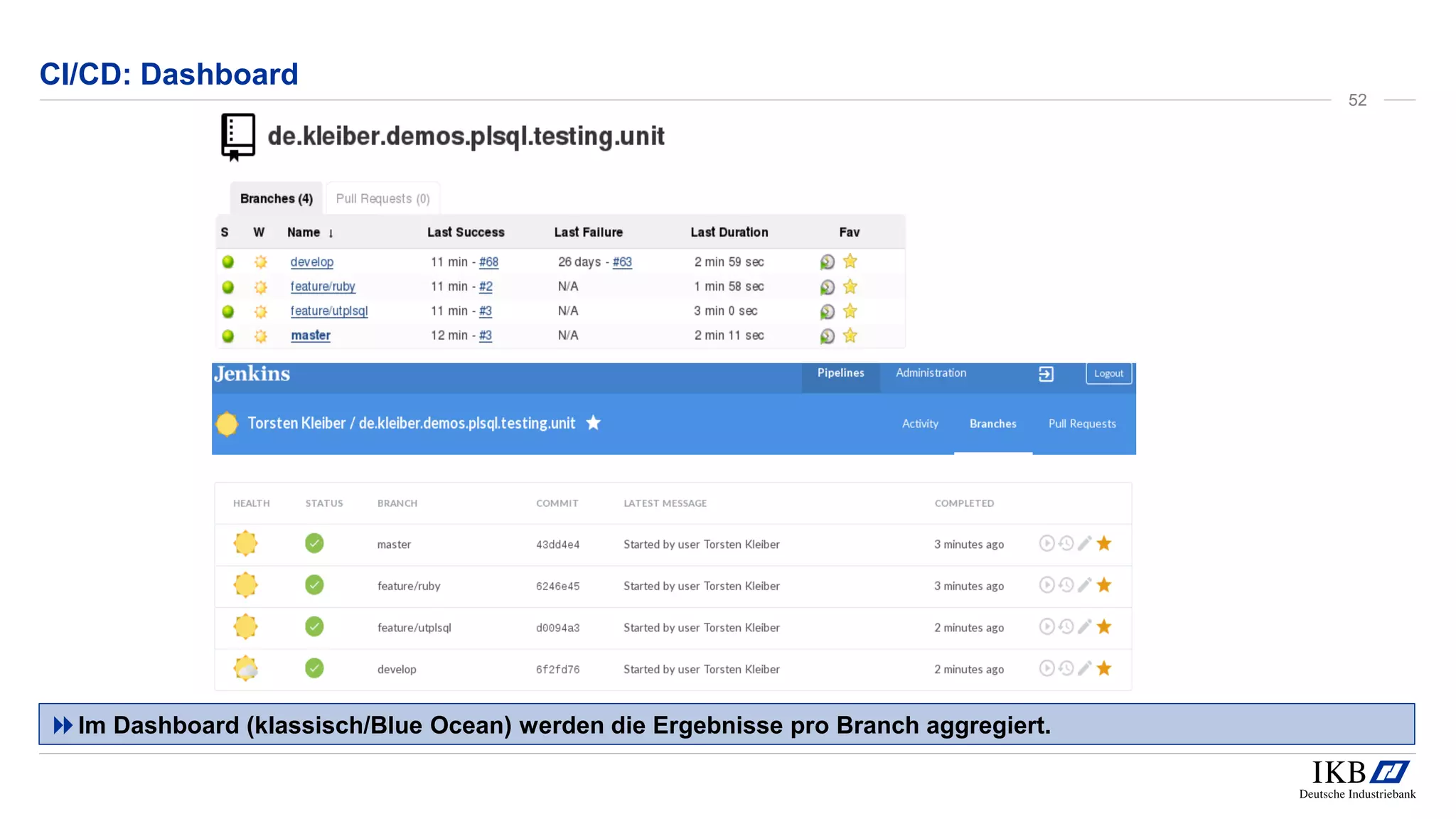Click weather sun icon in classic master row
This screenshot has width=1456, height=819.
pyautogui.click(x=261, y=336)
